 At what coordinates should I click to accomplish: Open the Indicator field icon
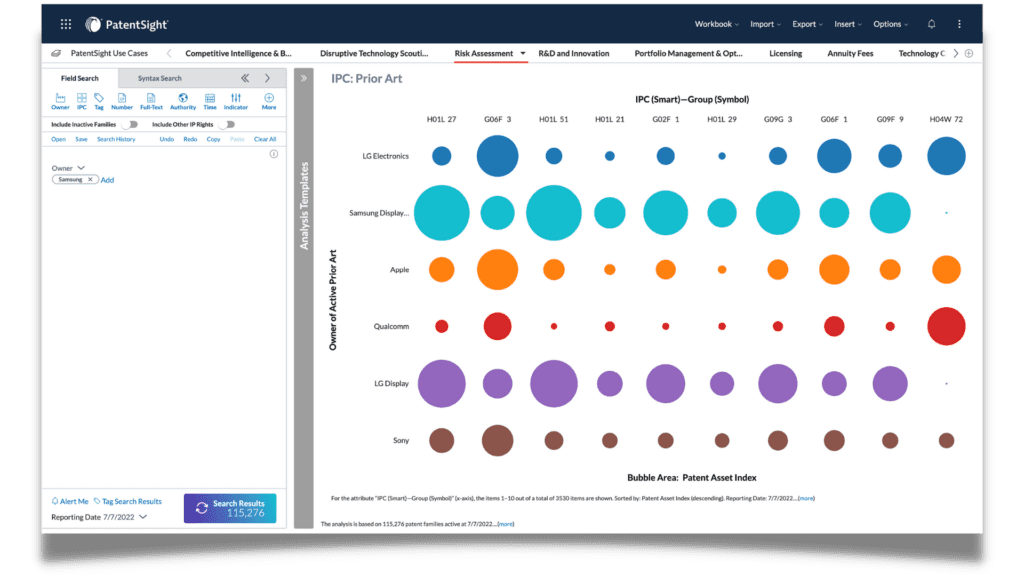click(237, 96)
